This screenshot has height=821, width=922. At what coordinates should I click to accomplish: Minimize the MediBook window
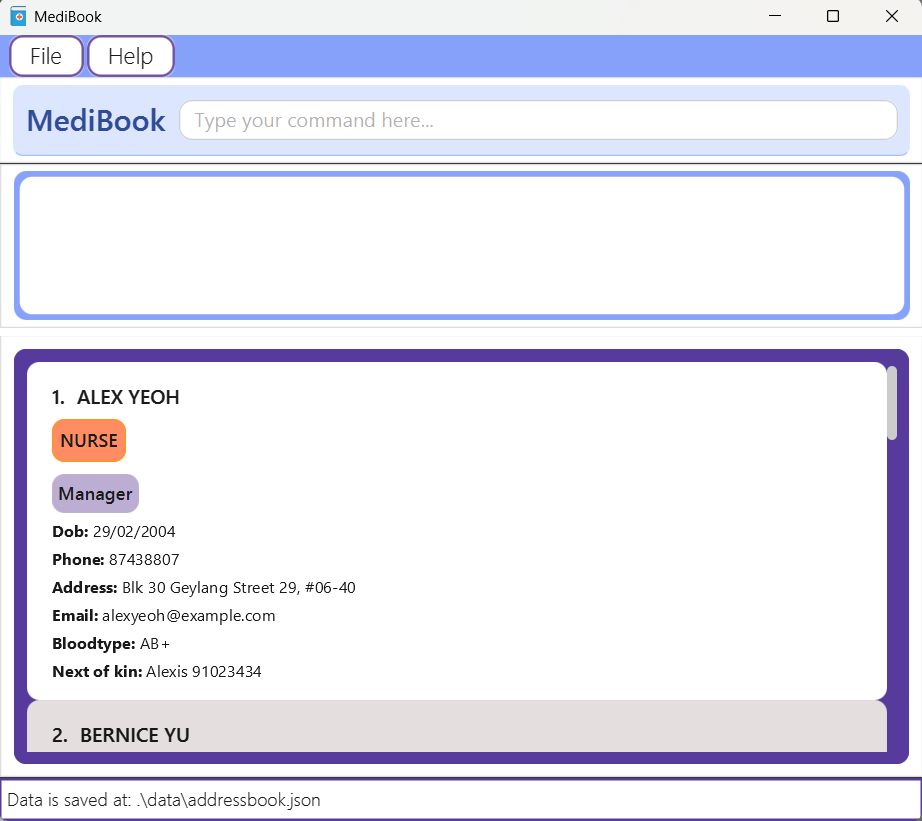775,16
